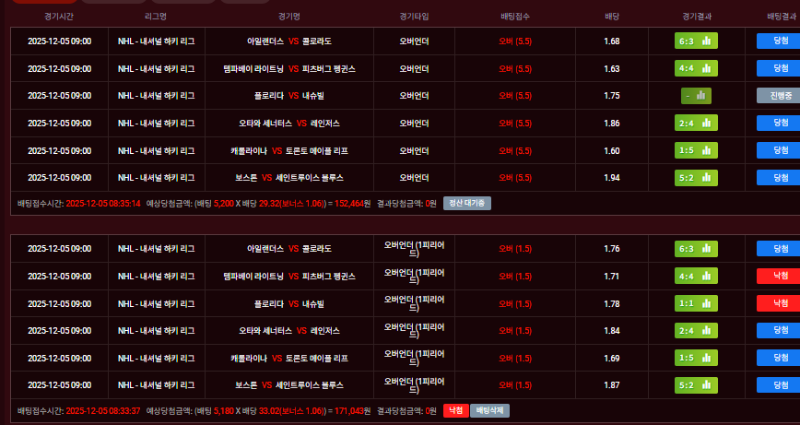Click the 1:1 score chart icon
Viewport: 800px width, 425px height.
pyautogui.click(x=705, y=303)
